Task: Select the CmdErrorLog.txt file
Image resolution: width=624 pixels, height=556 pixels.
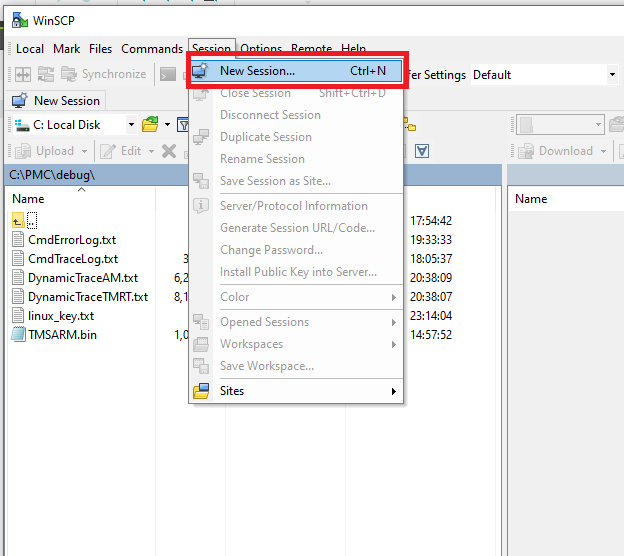Action: 72,239
